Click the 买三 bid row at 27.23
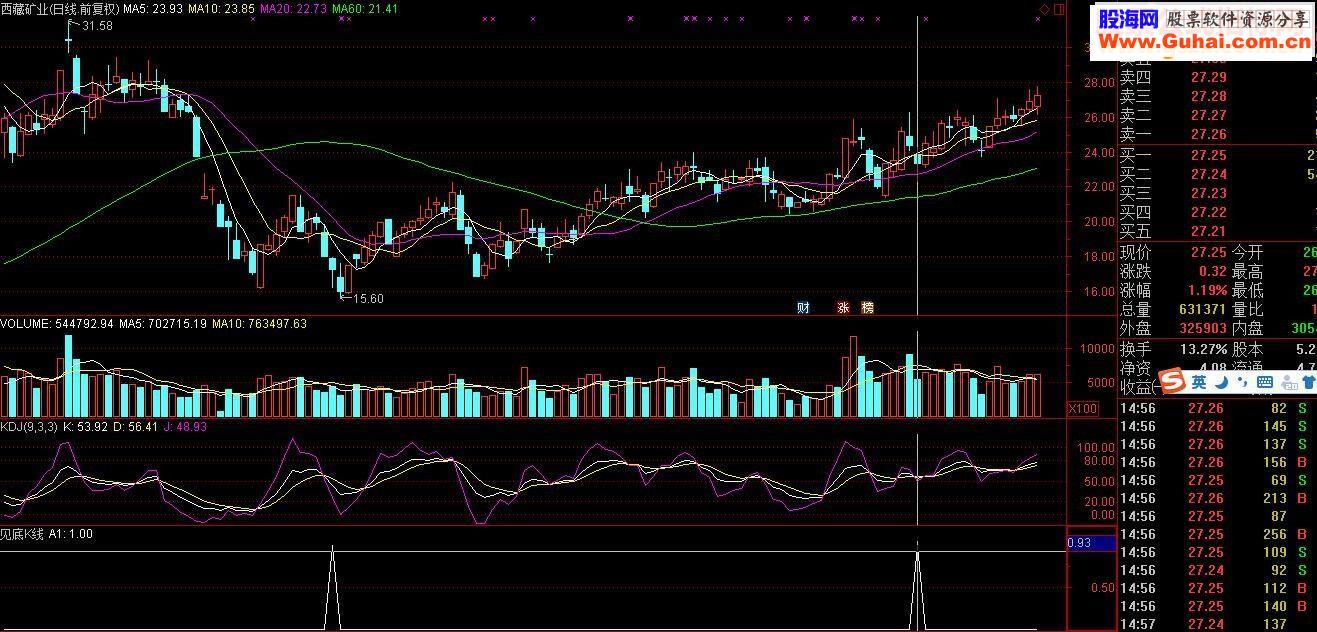This screenshot has width=1317, height=632. click(x=1216, y=193)
